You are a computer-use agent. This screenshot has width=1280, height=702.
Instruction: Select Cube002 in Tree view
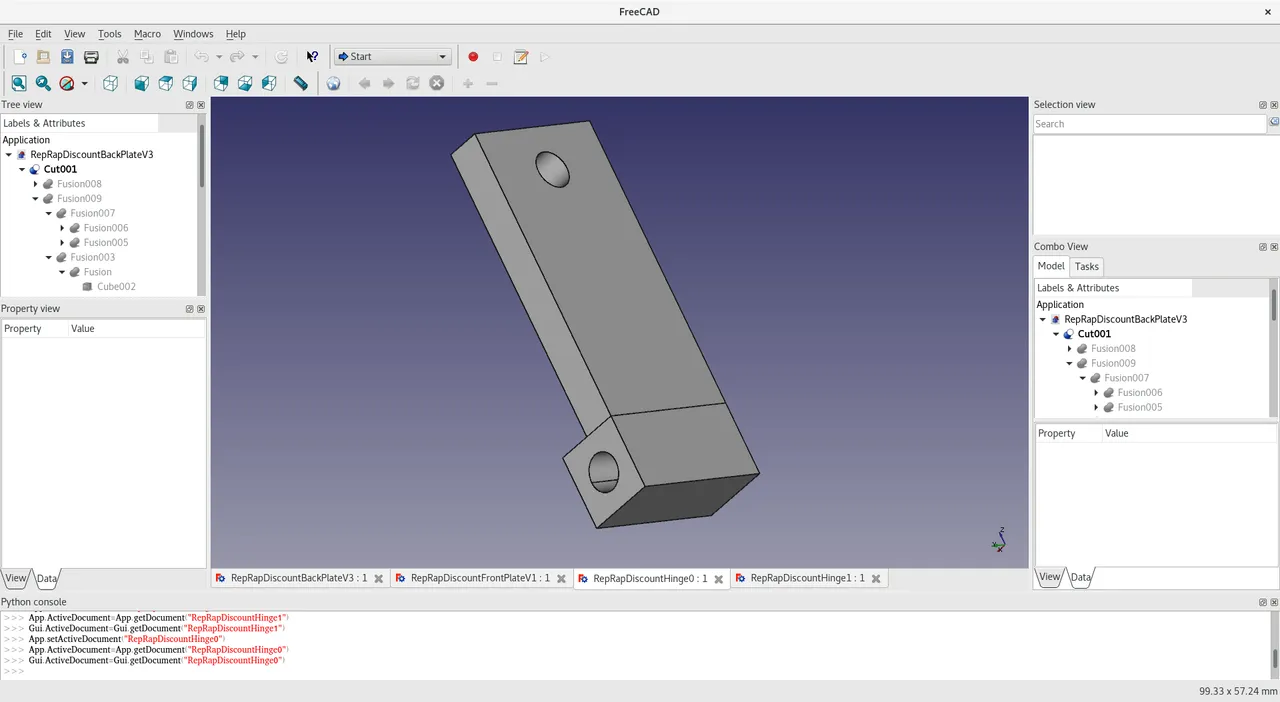pyautogui.click(x=116, y=287)
